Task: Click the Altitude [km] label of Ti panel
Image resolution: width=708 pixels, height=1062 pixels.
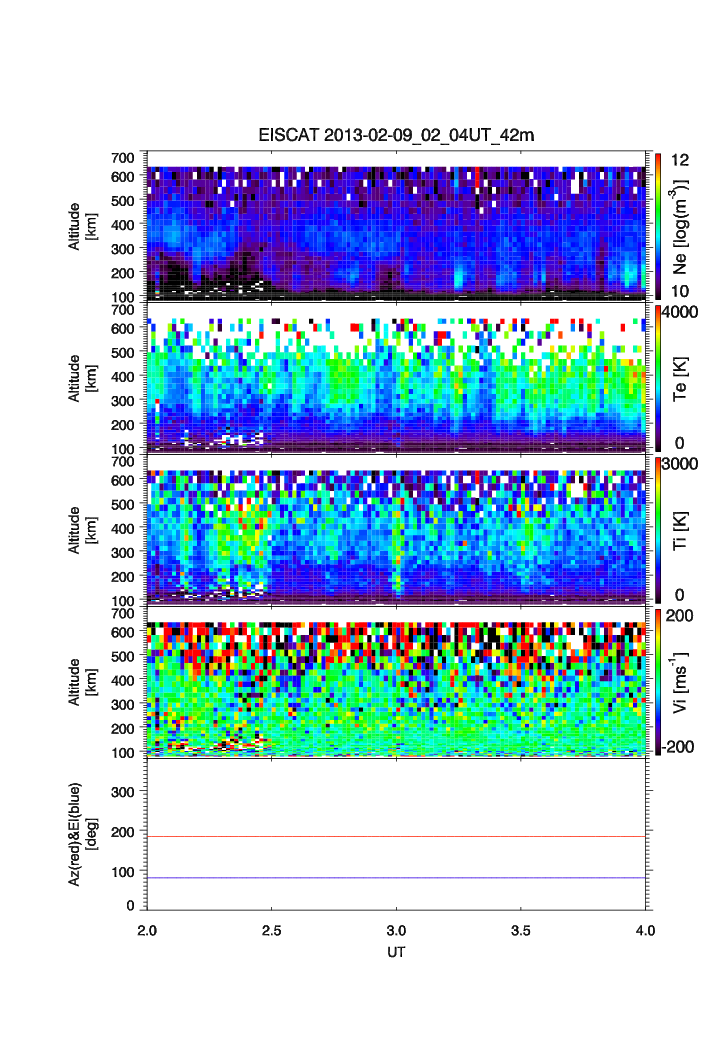Action: [83, 530]
